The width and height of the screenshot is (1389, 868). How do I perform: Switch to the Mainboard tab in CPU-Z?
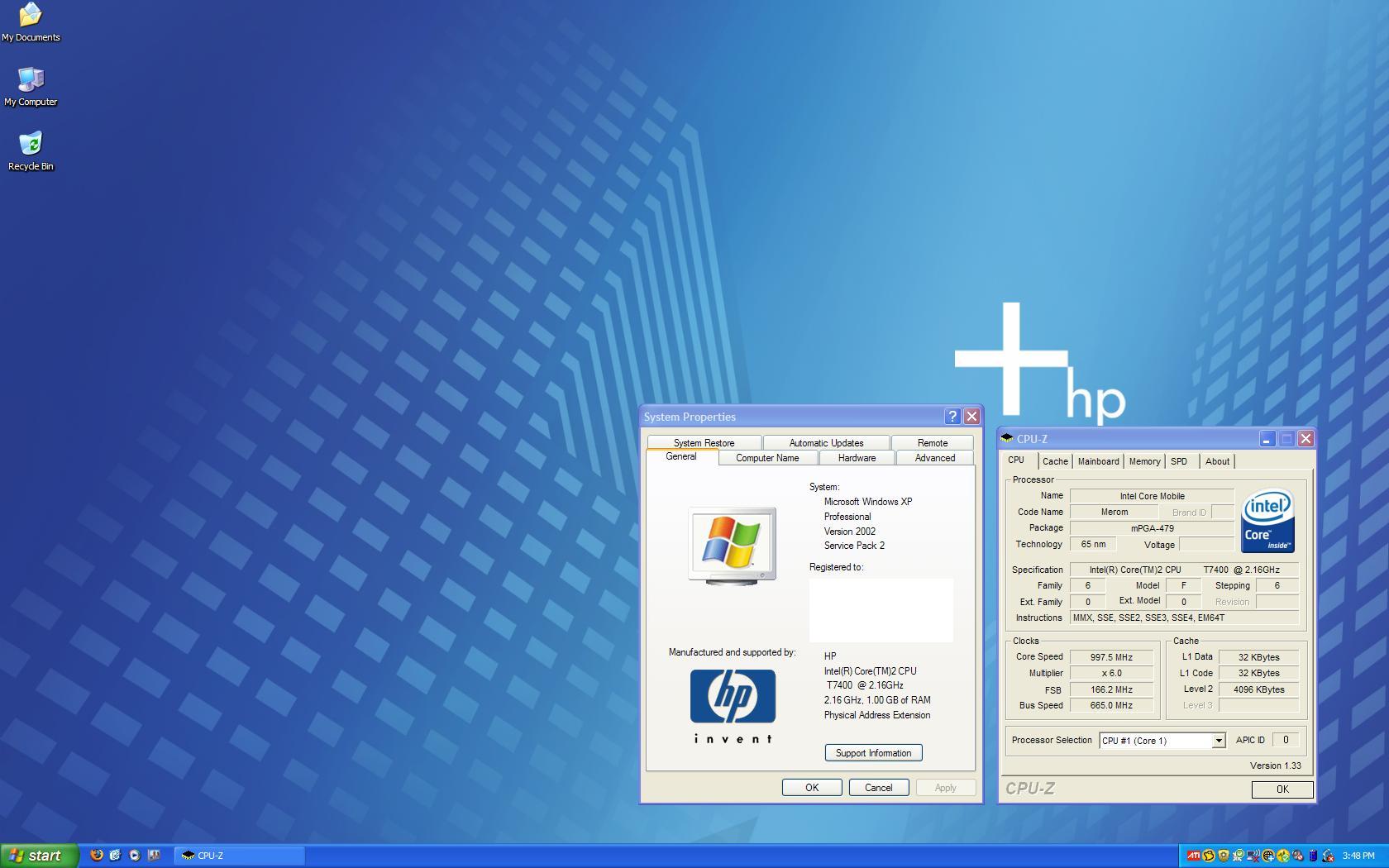(x=1098, y=461)
